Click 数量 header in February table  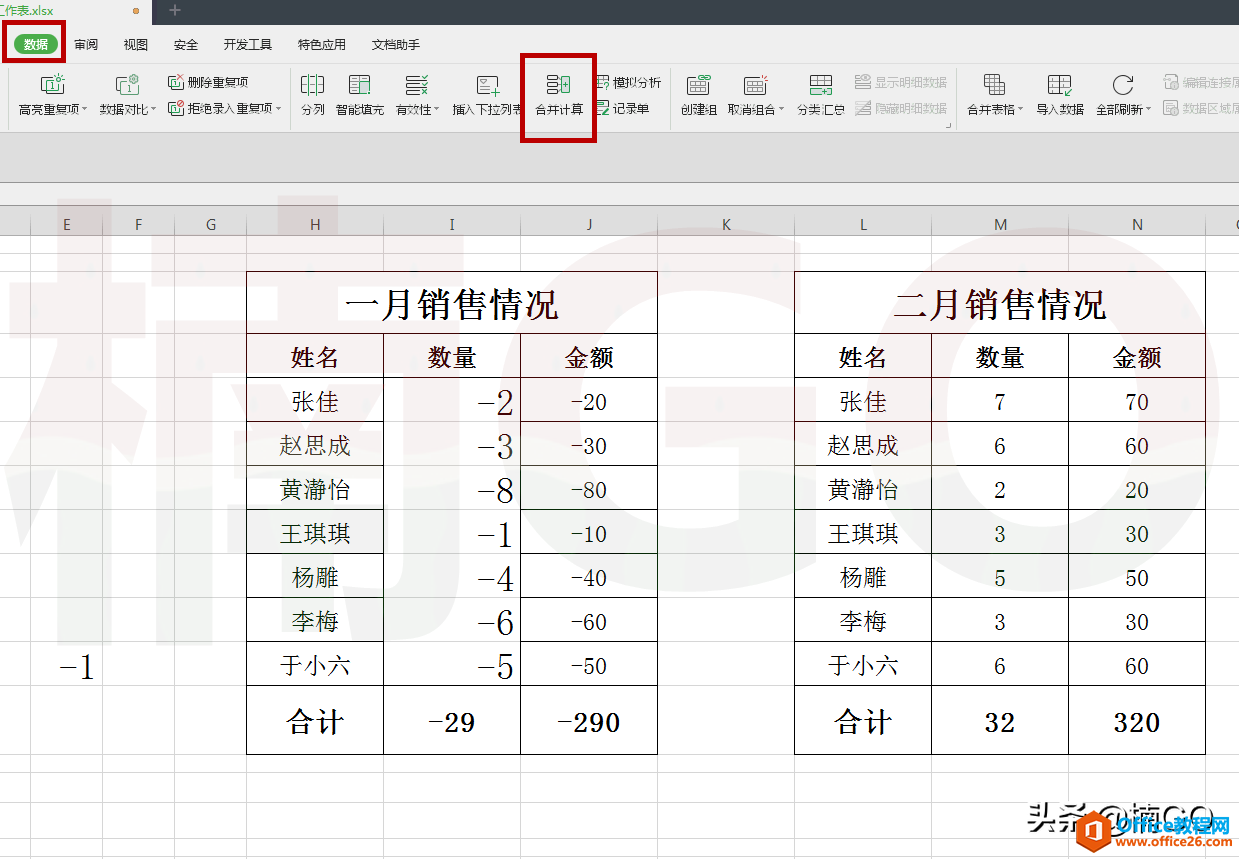coord(1000,356)
